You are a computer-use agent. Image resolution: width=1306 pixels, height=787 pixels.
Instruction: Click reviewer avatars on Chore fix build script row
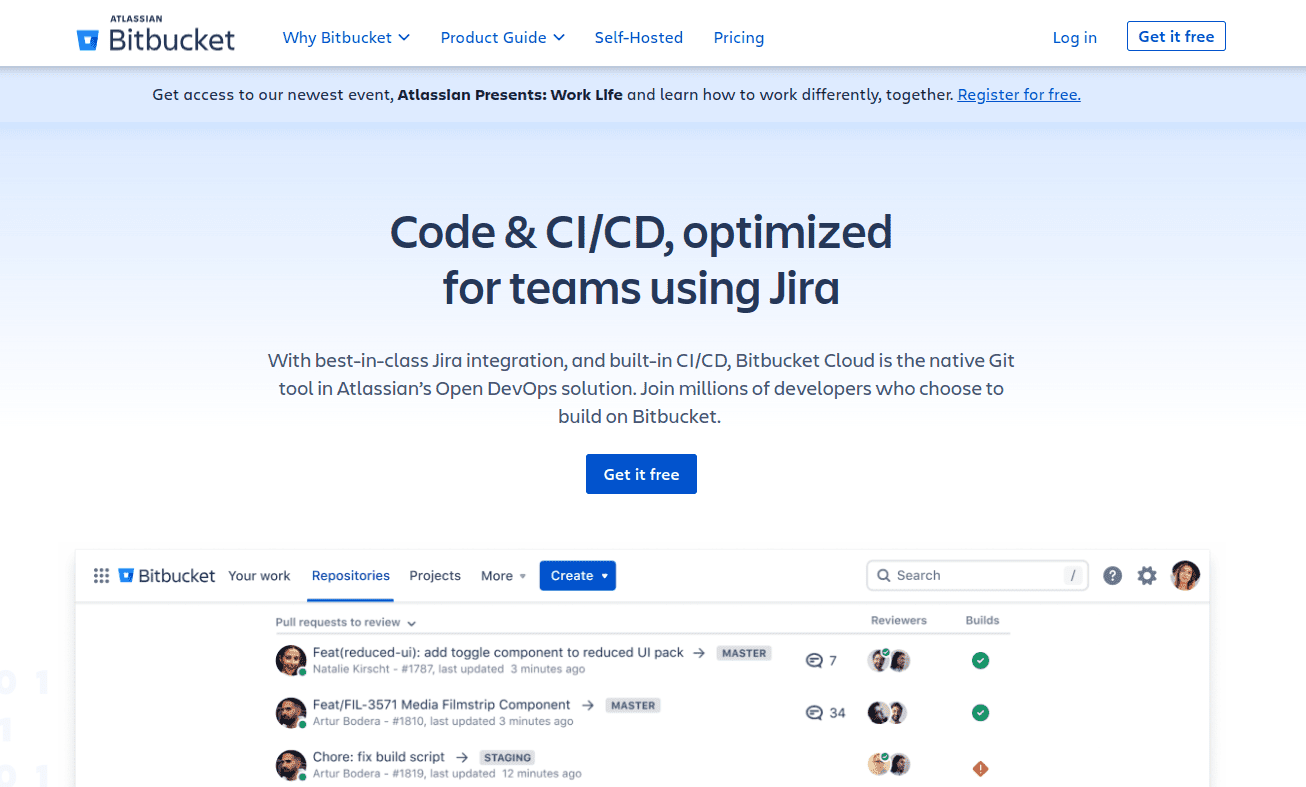[889, 764]
